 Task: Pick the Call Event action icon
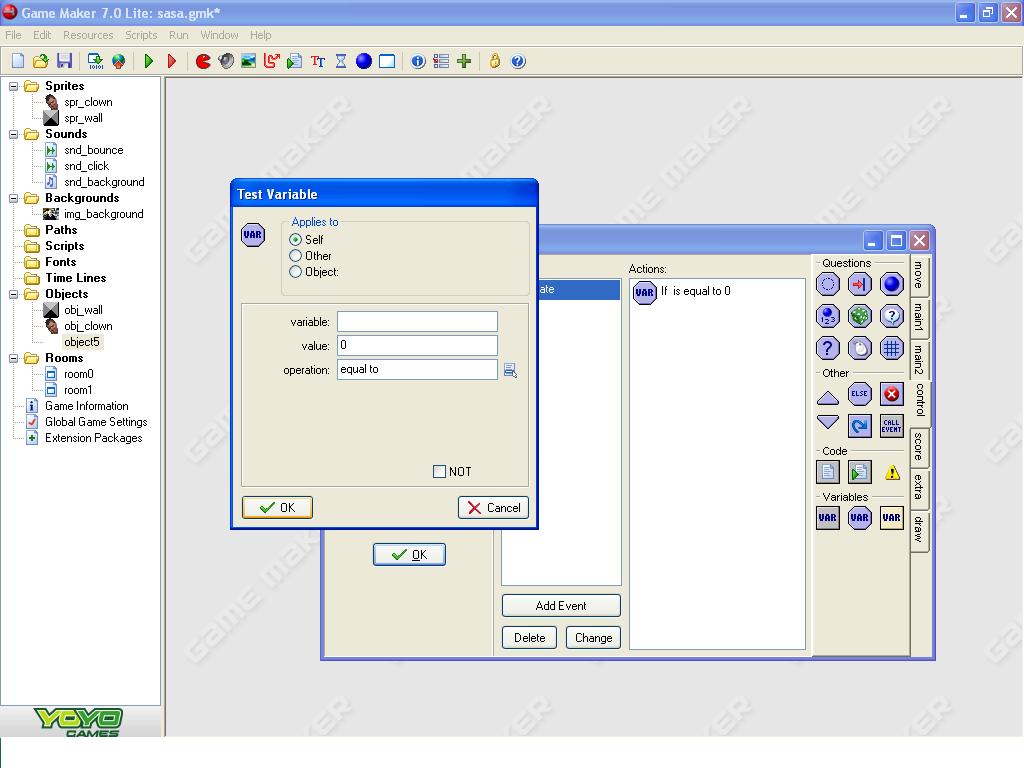point(891,426)
